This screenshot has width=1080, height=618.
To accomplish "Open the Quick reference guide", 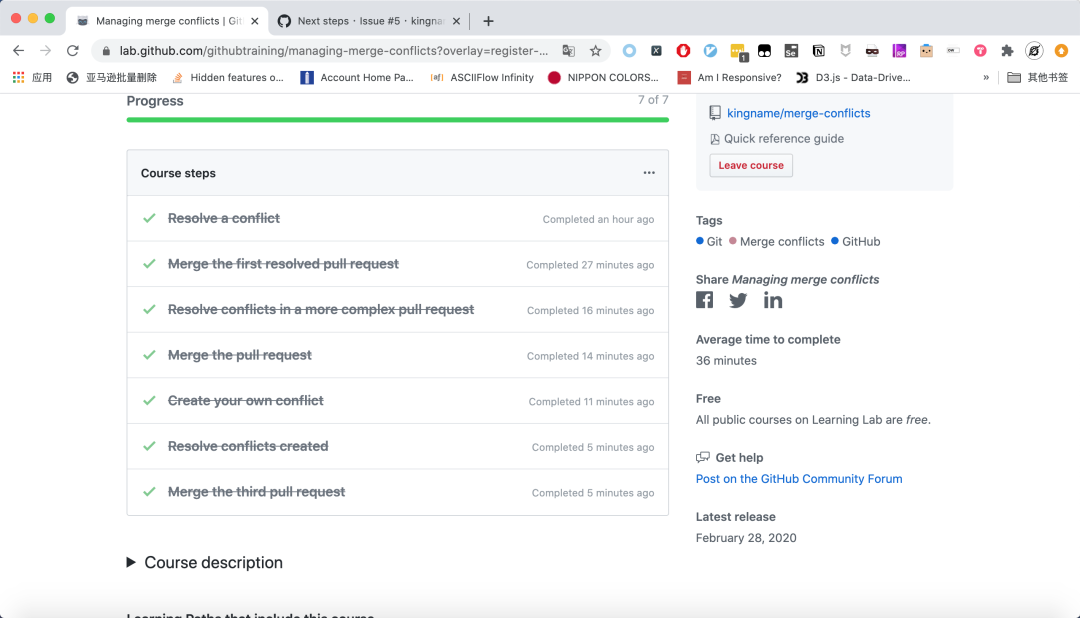I will (x=783, y=138).
